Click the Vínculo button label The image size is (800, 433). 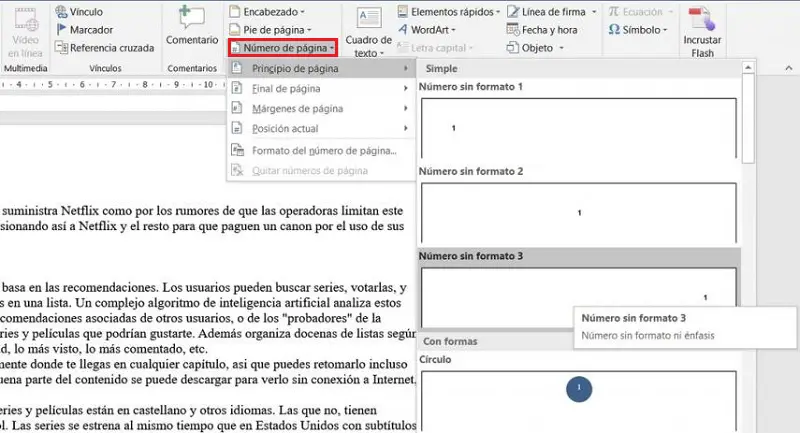pyautogui.click(x=86, y=12)
